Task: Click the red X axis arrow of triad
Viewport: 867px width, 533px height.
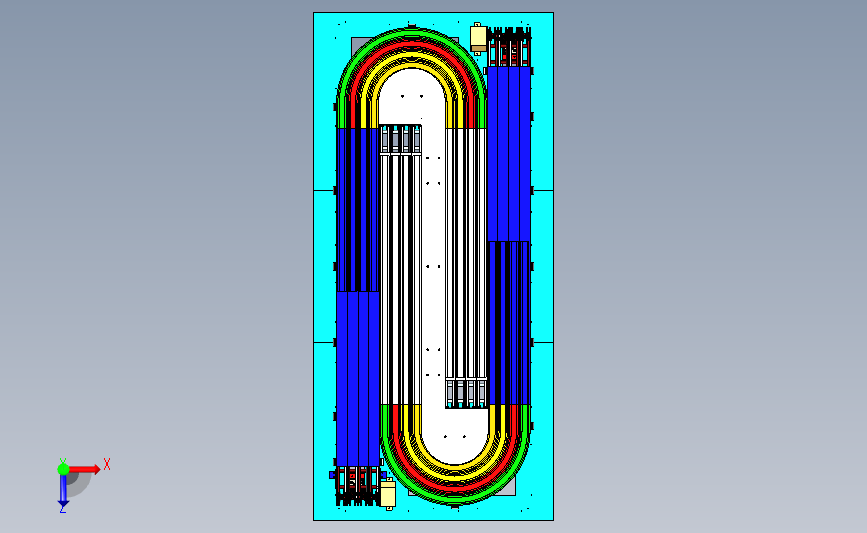Action: (x=85, y=469)
